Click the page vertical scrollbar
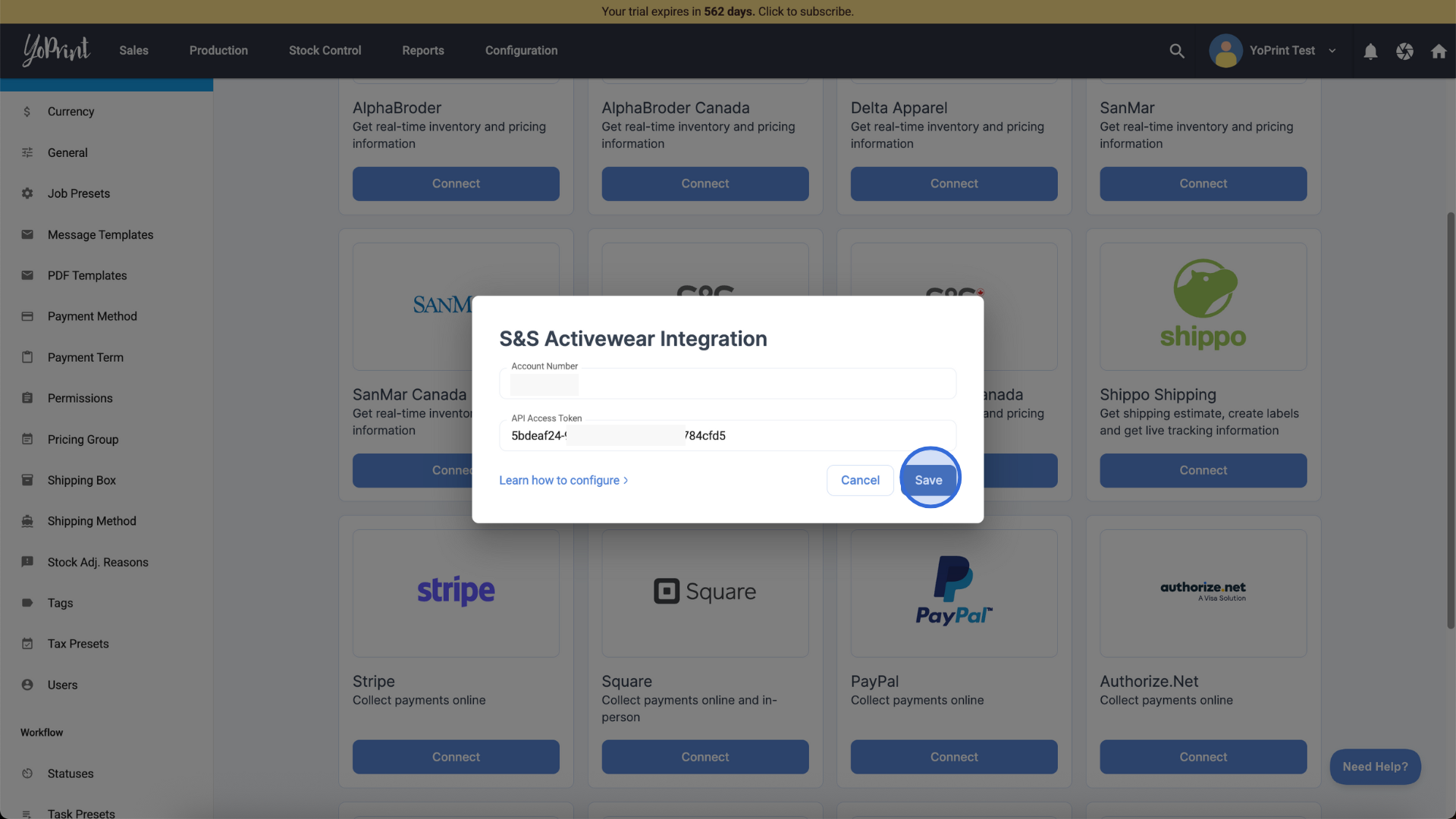Image resolution: width=1456 pixels, height=819 pixels. coord(1451,421)
